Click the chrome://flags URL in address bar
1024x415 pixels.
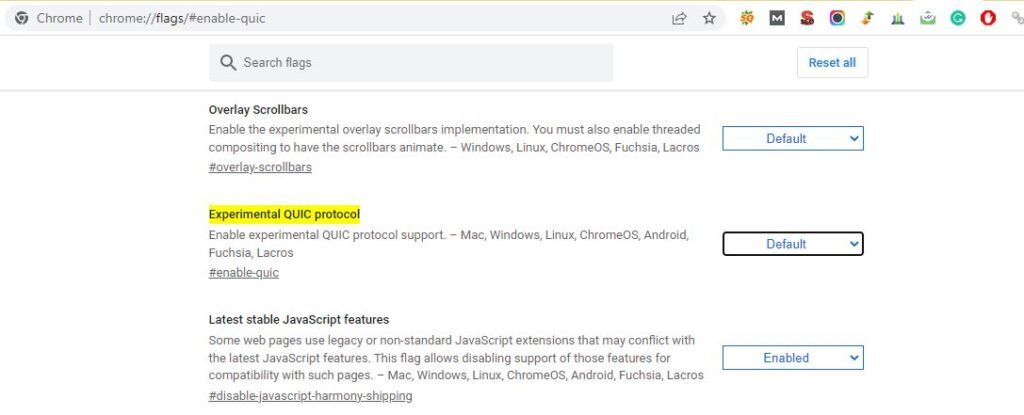(182, 18)
